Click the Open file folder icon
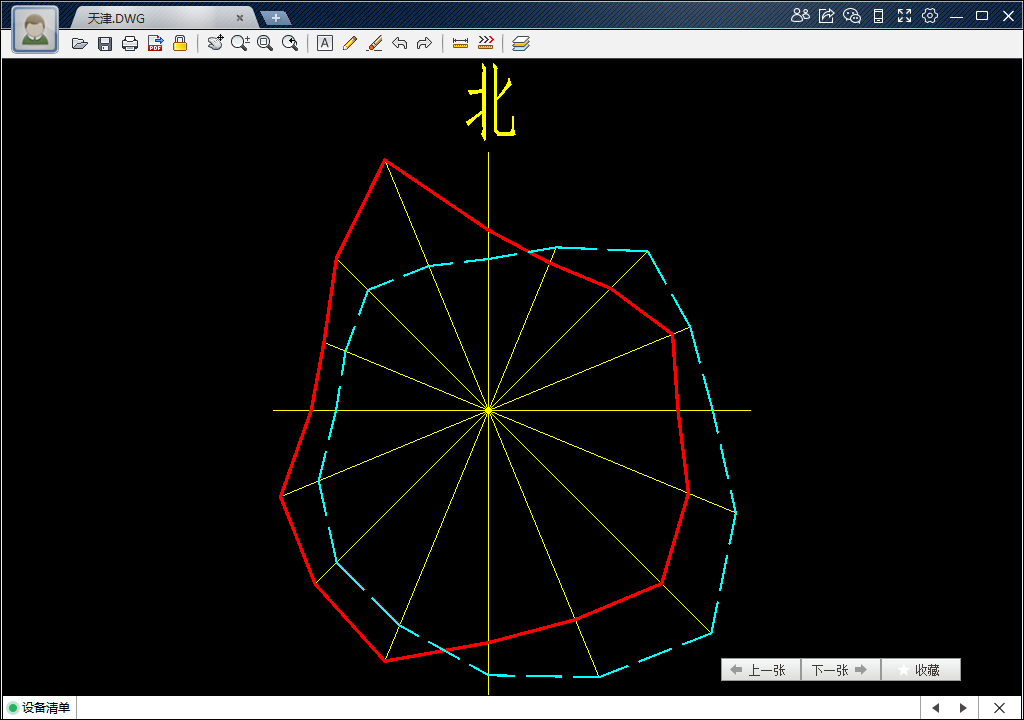The image size is (1024, 720). [x=80, y=43]
